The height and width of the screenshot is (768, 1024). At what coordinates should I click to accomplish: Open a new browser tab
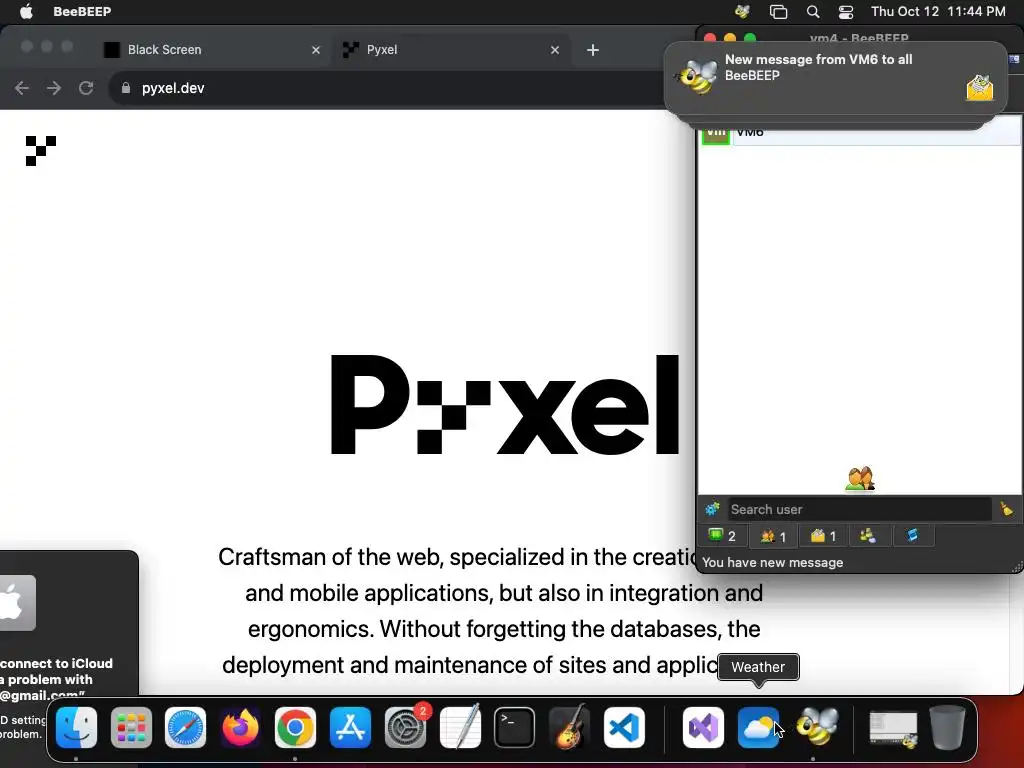[x=592, y=50]
